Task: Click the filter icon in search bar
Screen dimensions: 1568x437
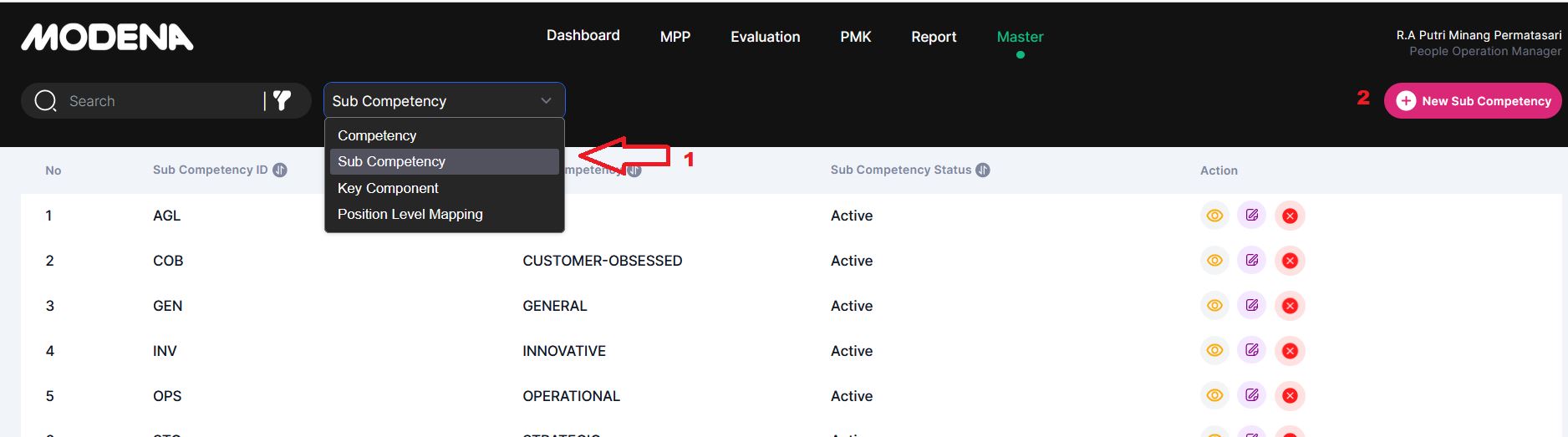Action: 283,101
